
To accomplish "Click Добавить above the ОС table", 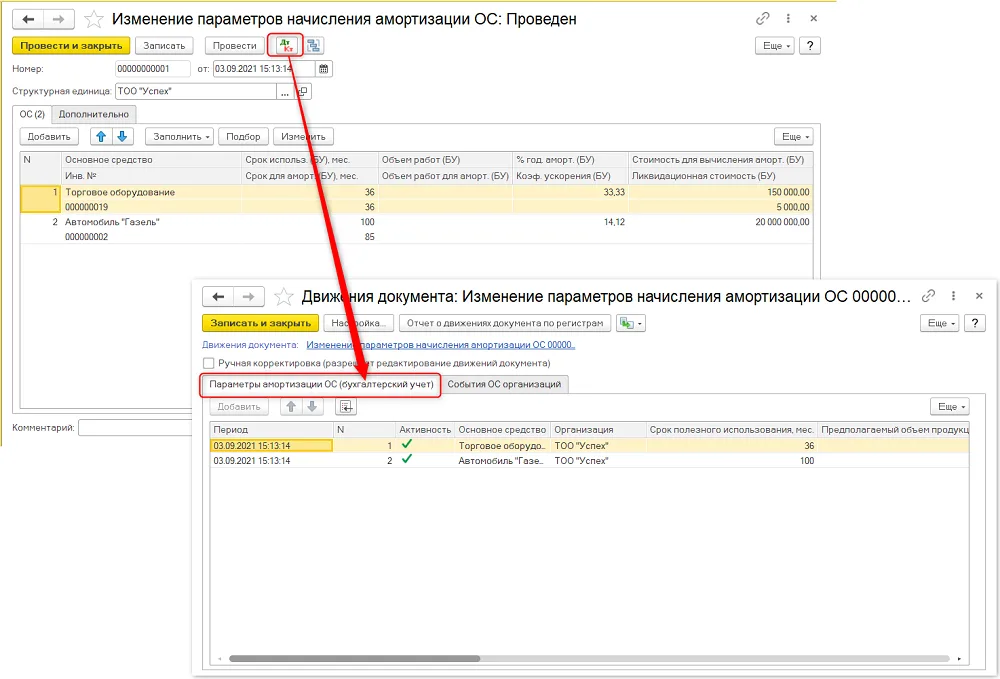I will [49, 136].
